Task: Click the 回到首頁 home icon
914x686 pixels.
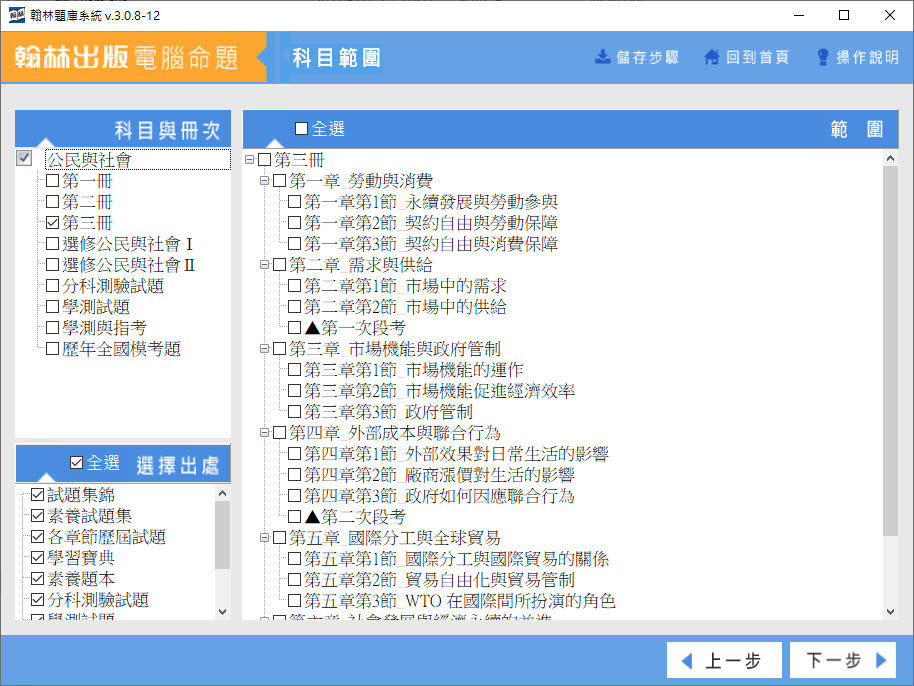Action: click(712, 57)
